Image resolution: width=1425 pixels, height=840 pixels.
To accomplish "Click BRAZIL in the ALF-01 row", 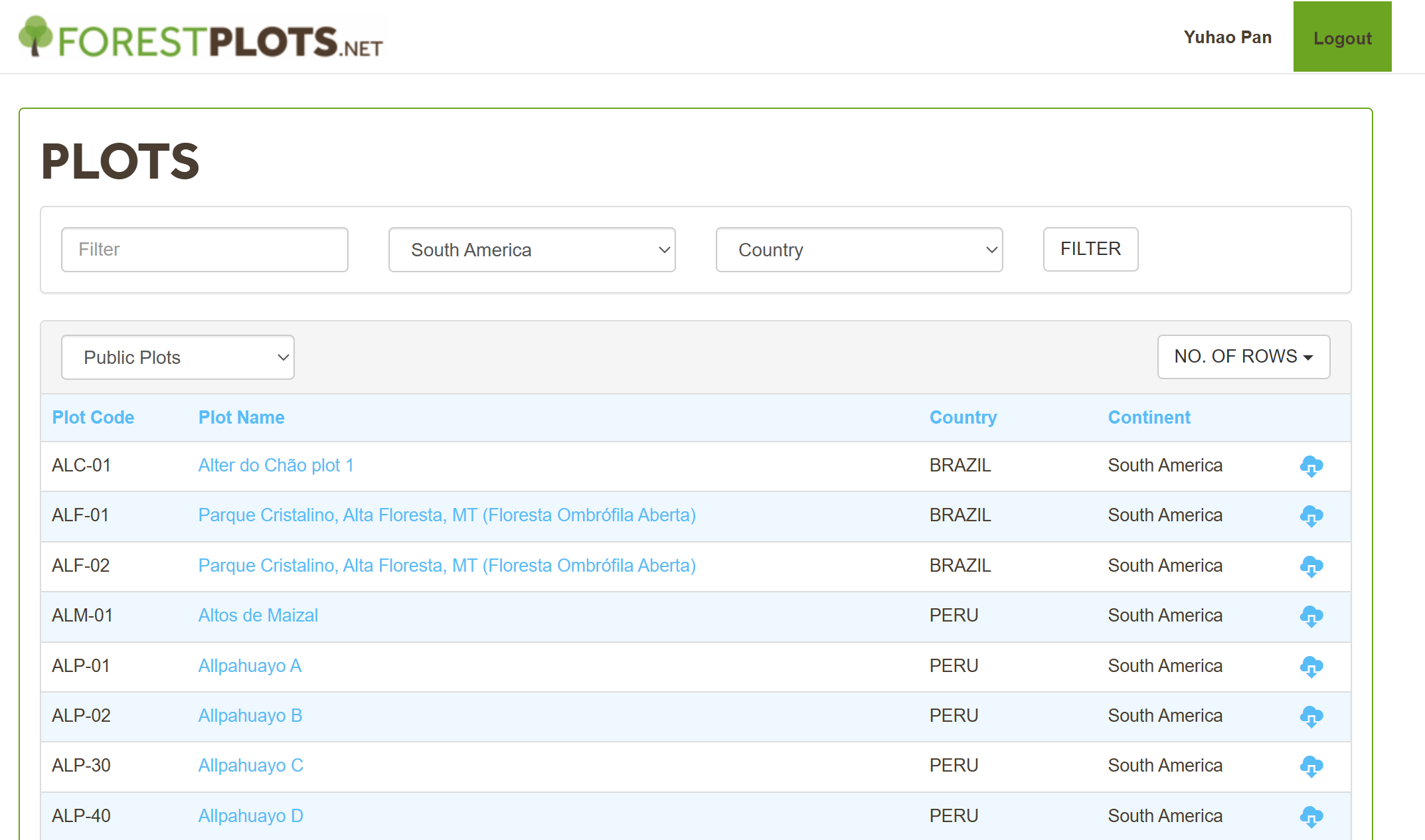I will pos(960,515).
